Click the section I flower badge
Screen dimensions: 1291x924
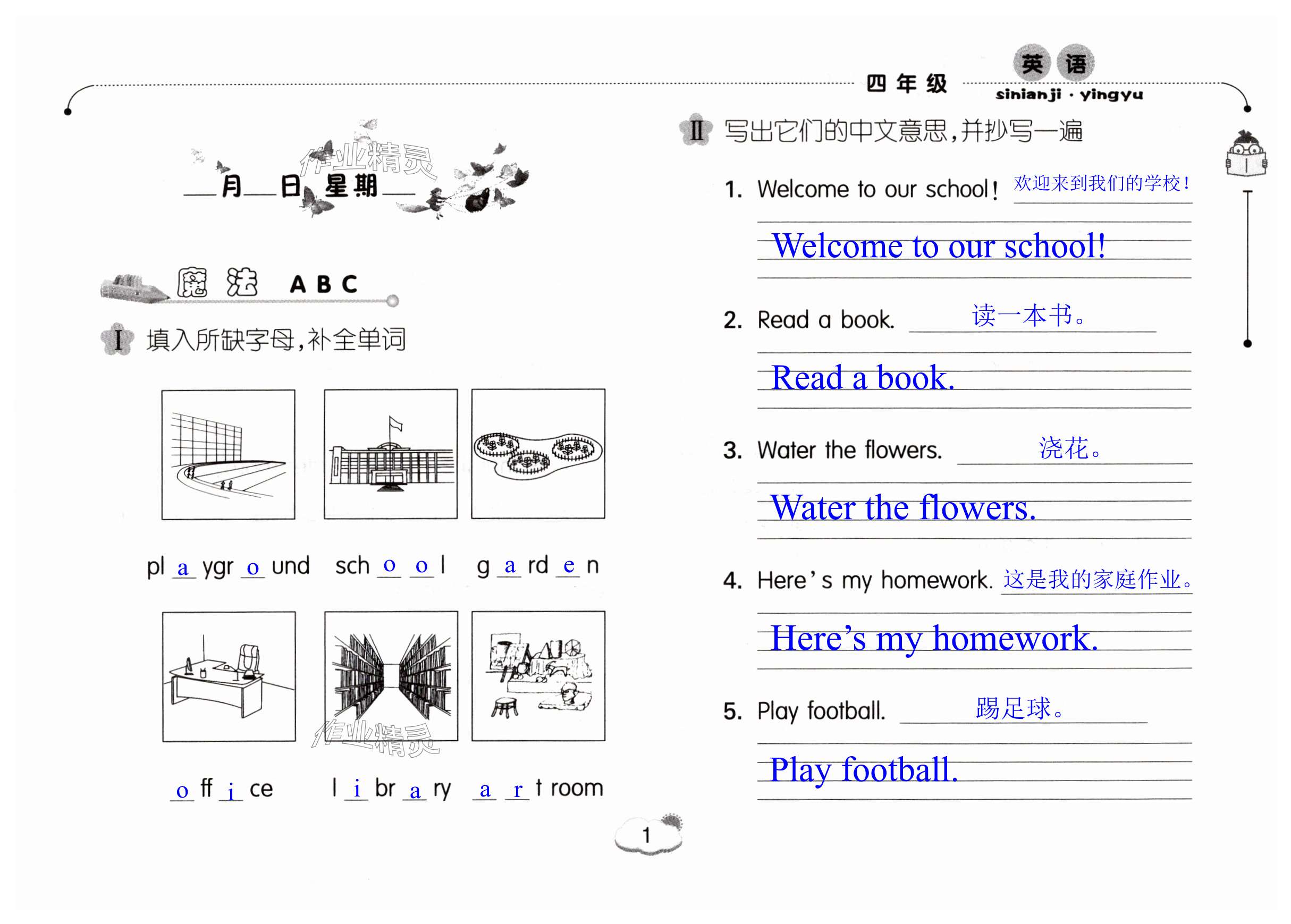click(117, 340)
